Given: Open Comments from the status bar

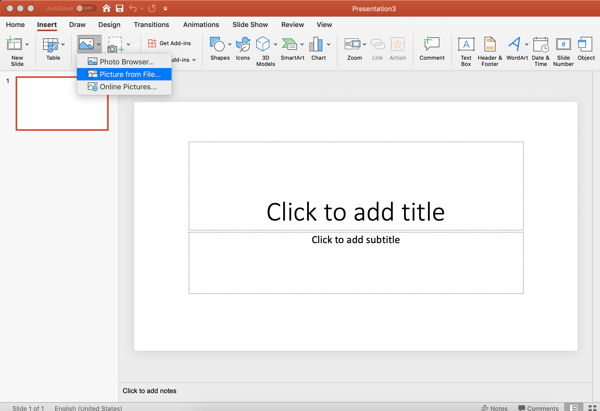Looking at the screenshot, I should point(538,408).
